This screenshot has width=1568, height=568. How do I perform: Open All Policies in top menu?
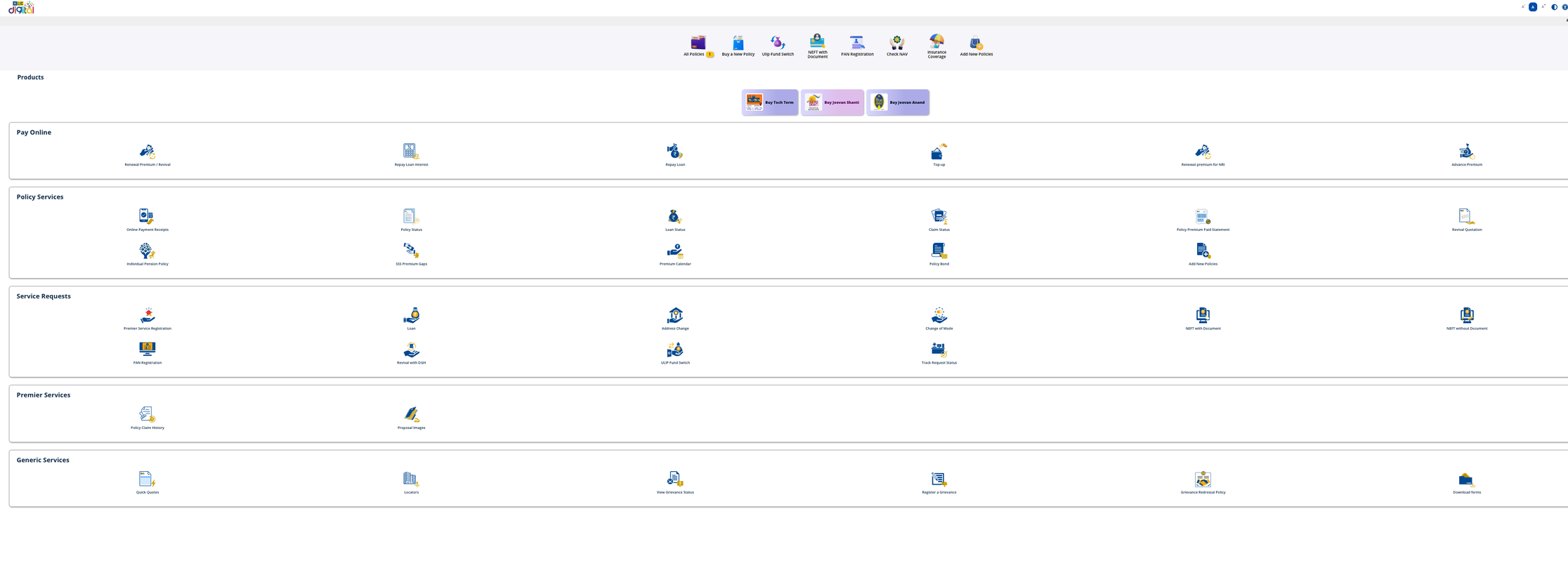698,44
